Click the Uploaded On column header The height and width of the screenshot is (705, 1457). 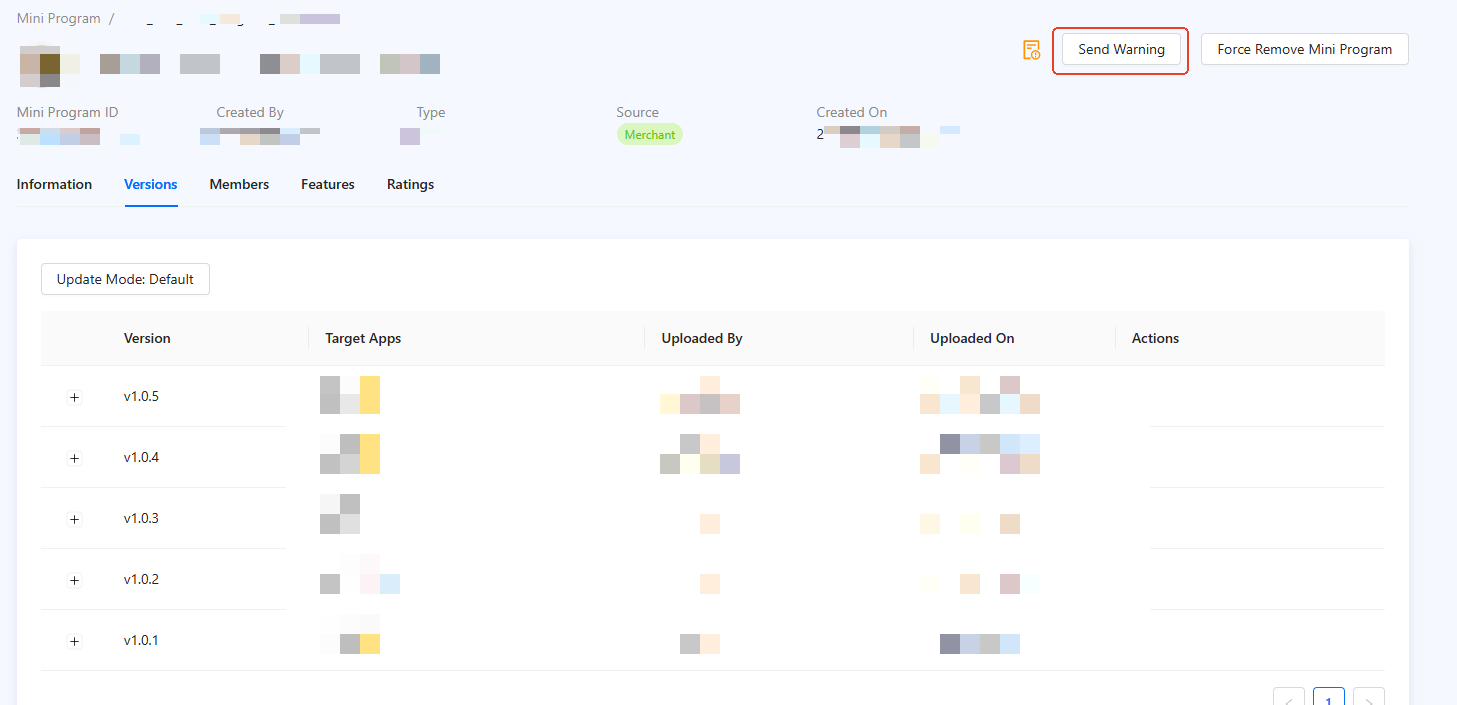click(x=972, y=338)
